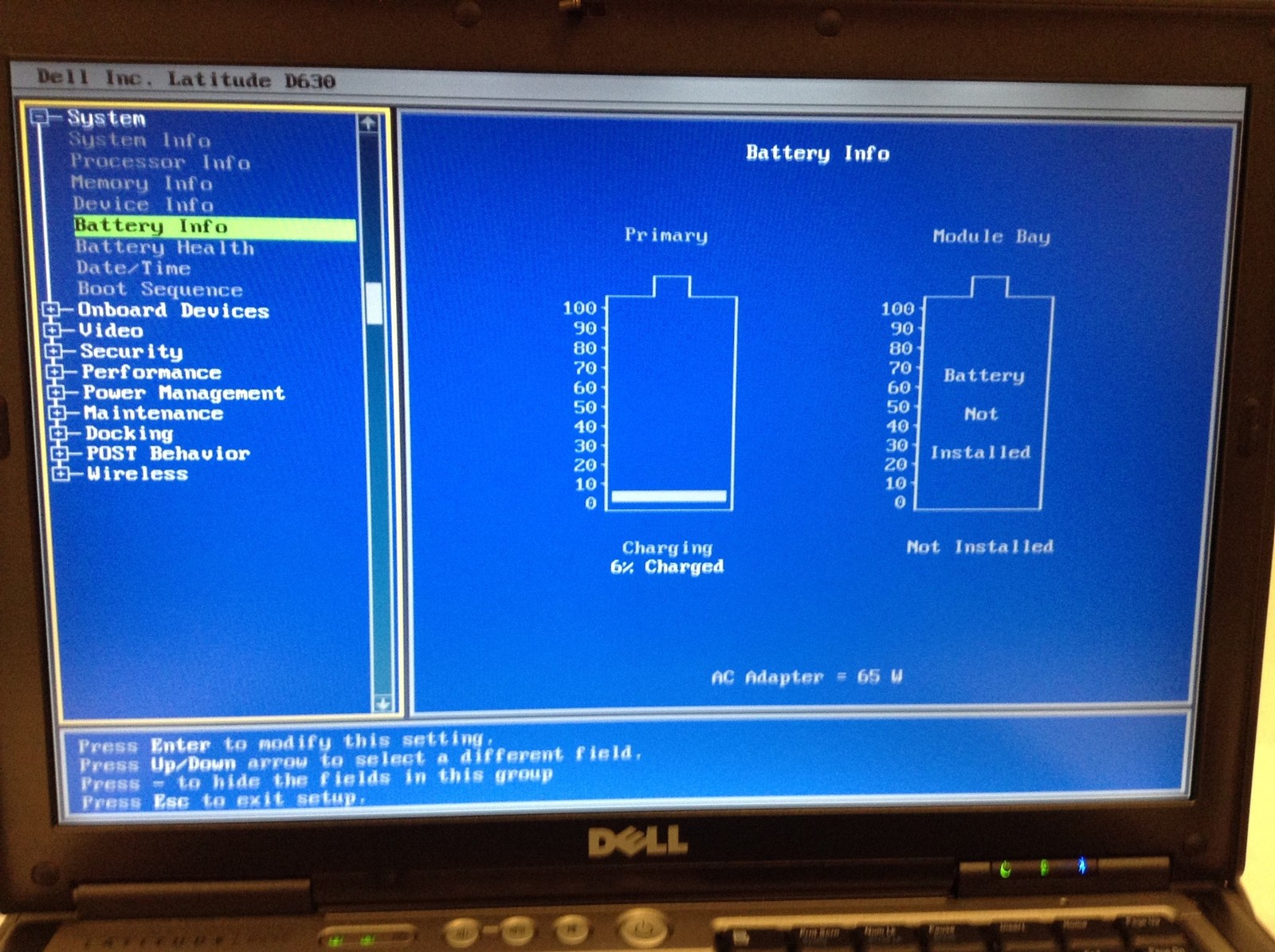Expand the Video group
This screenshot has width=1275, height=952.
(52, 330)
